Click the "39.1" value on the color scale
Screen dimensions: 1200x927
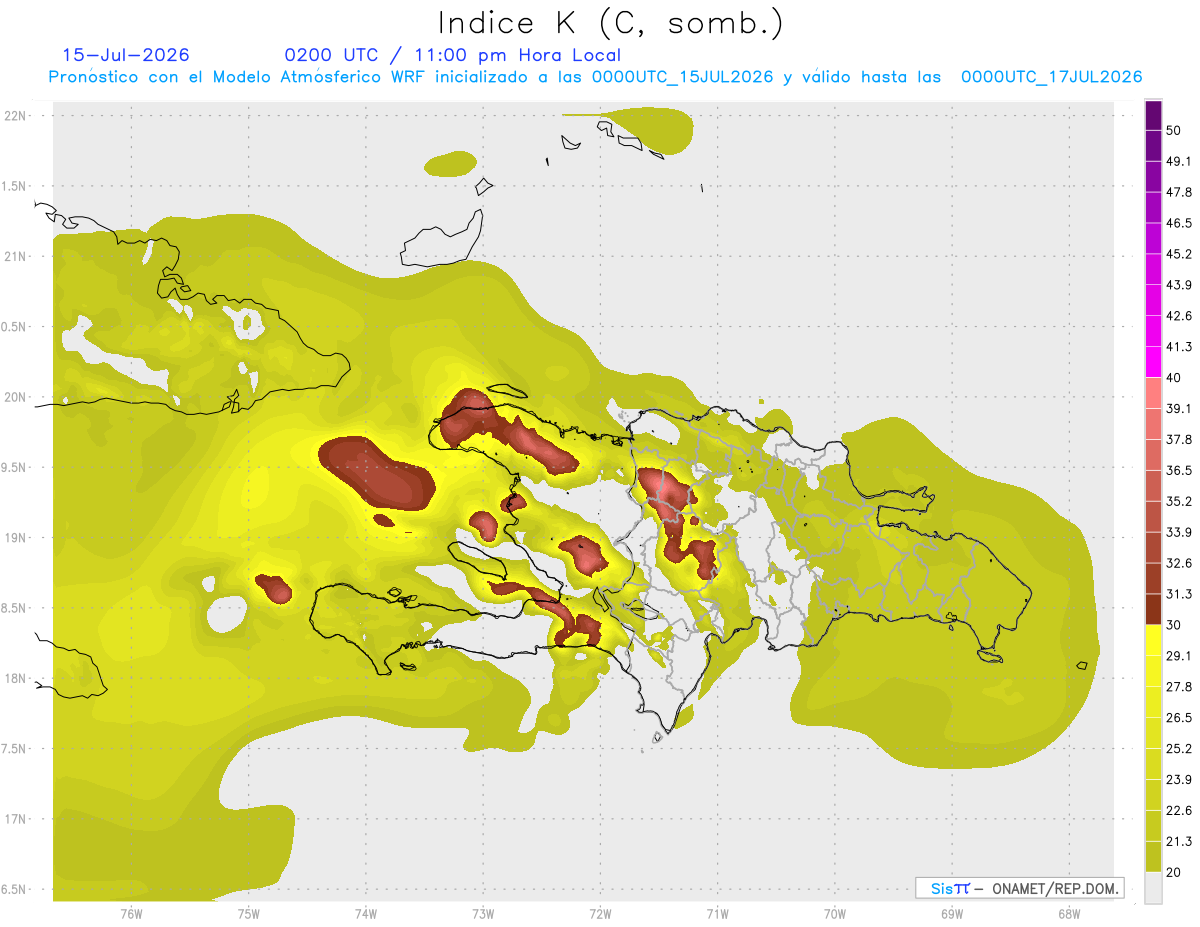point(1178,409)
